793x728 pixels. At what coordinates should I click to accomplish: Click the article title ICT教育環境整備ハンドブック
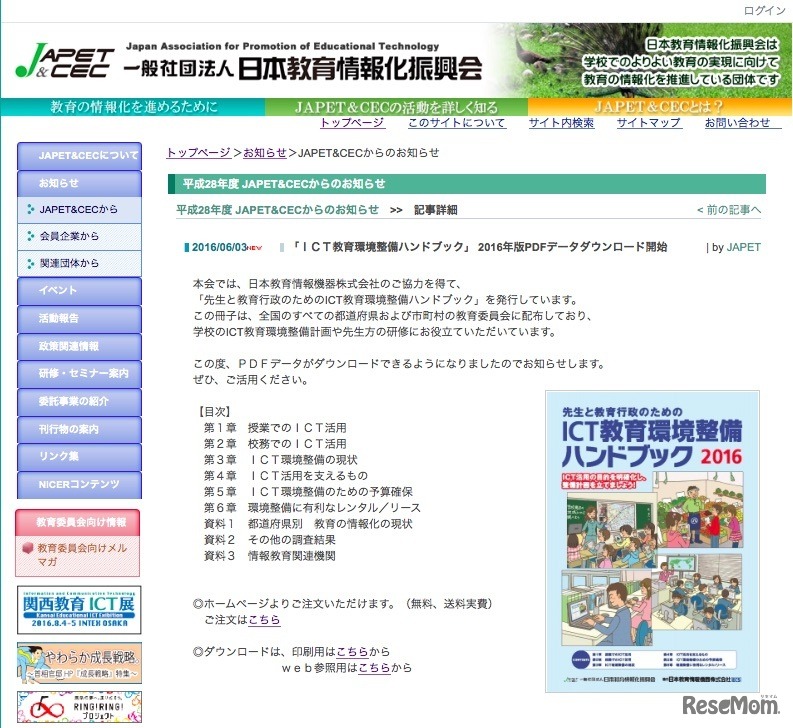pos(479,247)
